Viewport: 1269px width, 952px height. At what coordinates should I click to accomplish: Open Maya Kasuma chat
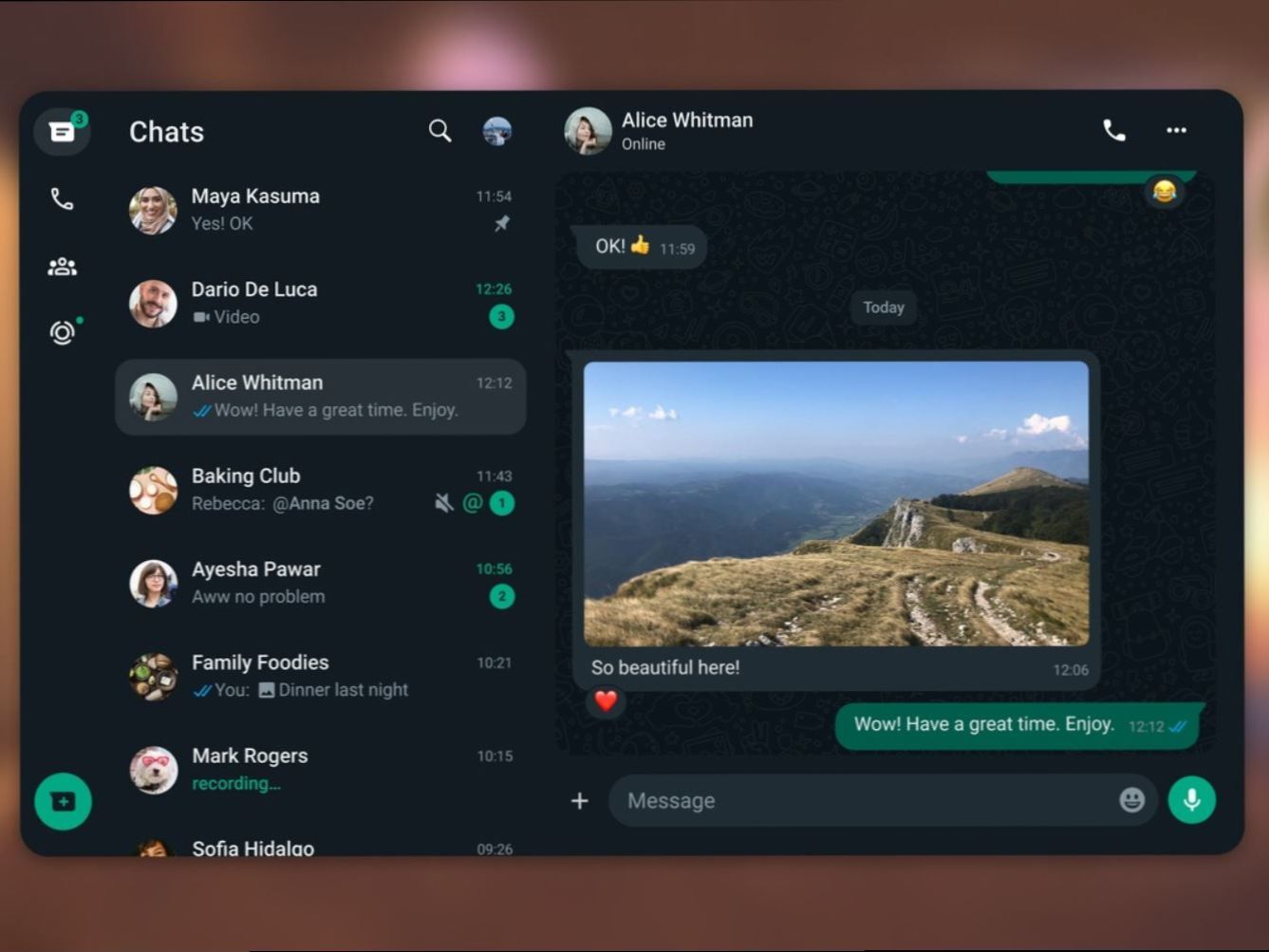point(321,210)
